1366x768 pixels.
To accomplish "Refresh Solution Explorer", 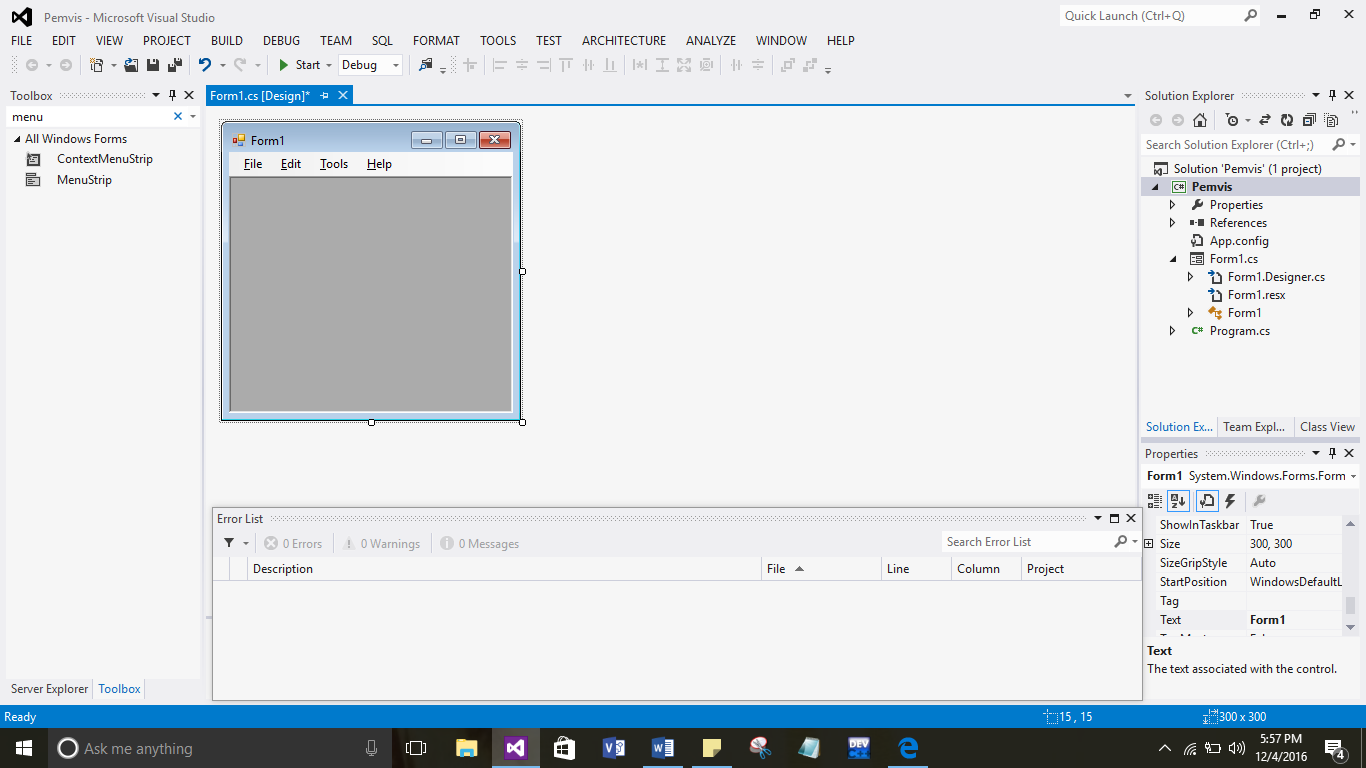I will point(1286,120).
